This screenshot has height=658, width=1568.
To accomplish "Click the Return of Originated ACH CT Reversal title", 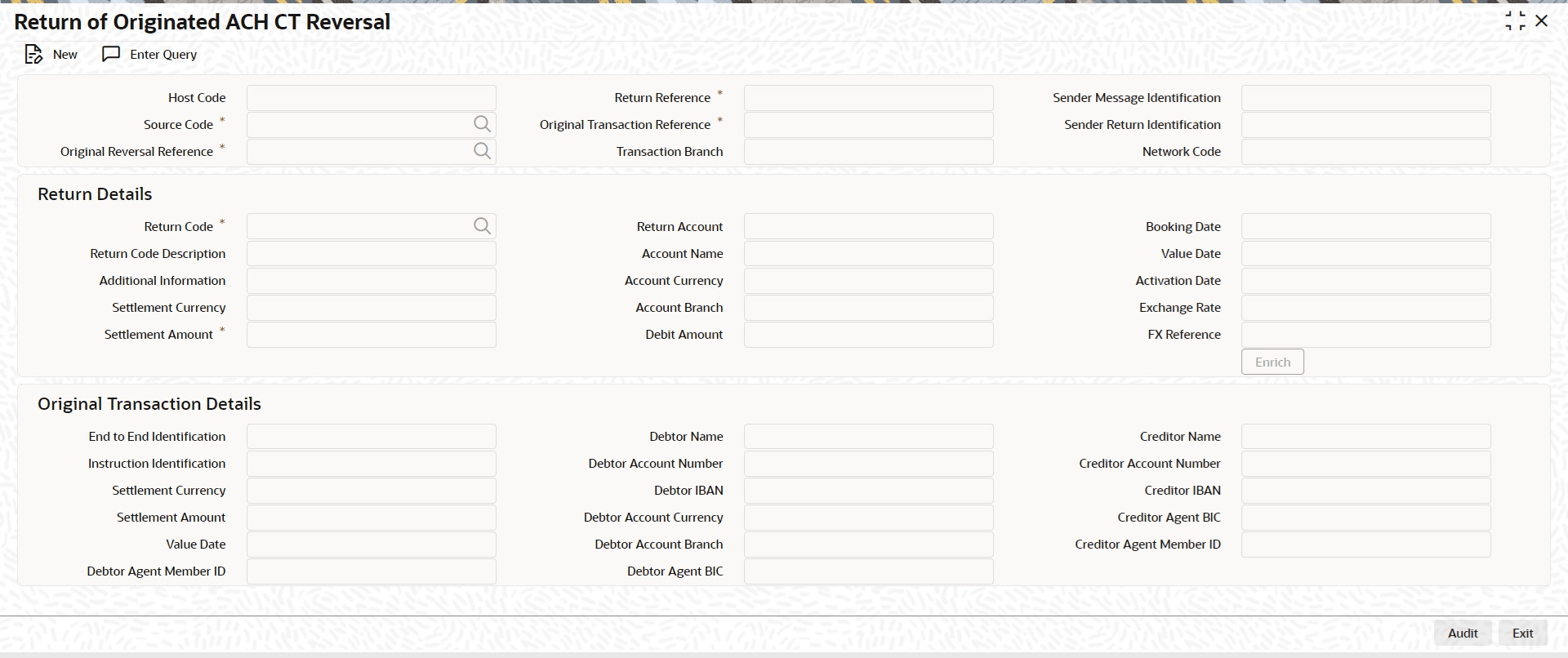I will pos(203,22).
